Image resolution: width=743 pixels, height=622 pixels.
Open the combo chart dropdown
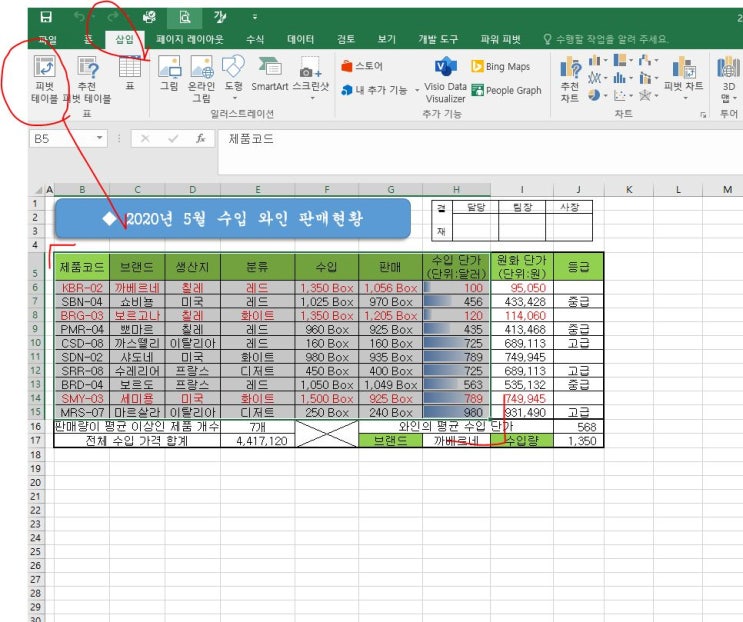tap(648, 78)
